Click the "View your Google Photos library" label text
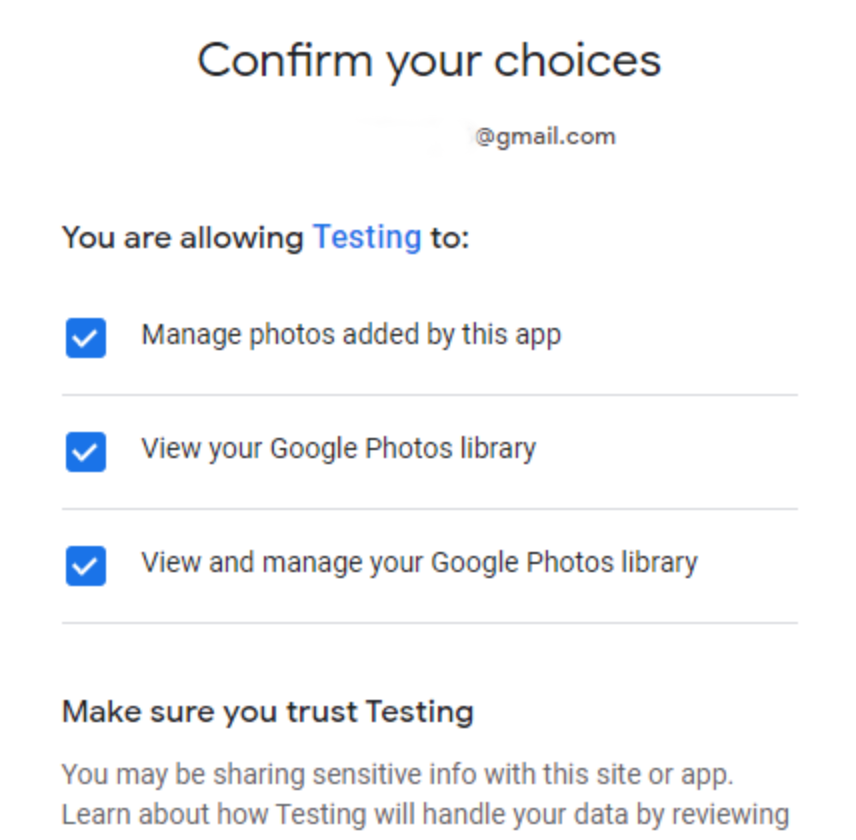Image resolution: width=856 pixels, height=840 pixels. point(338,448)
